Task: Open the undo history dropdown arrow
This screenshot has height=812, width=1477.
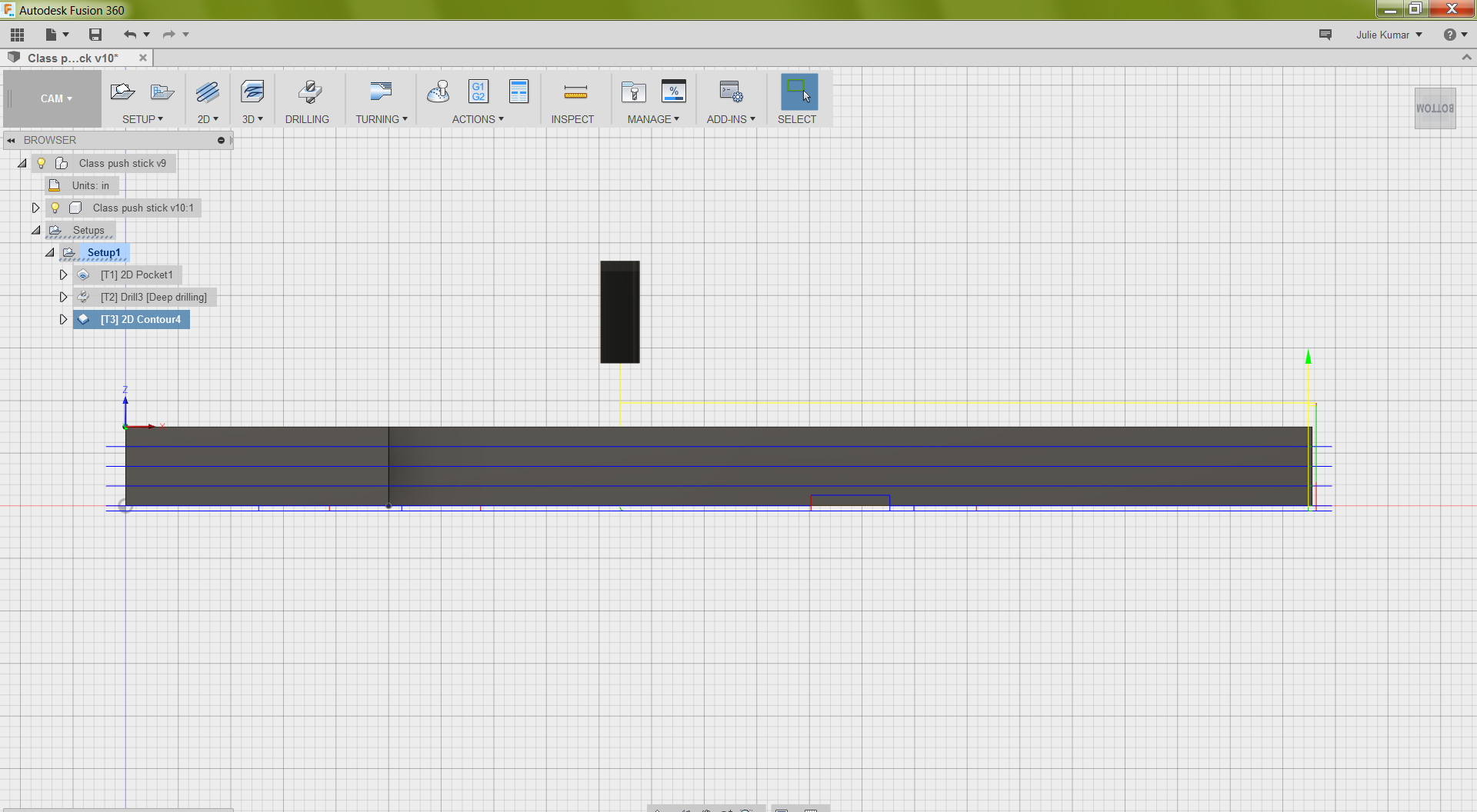Action: click(x=146, y=35)
